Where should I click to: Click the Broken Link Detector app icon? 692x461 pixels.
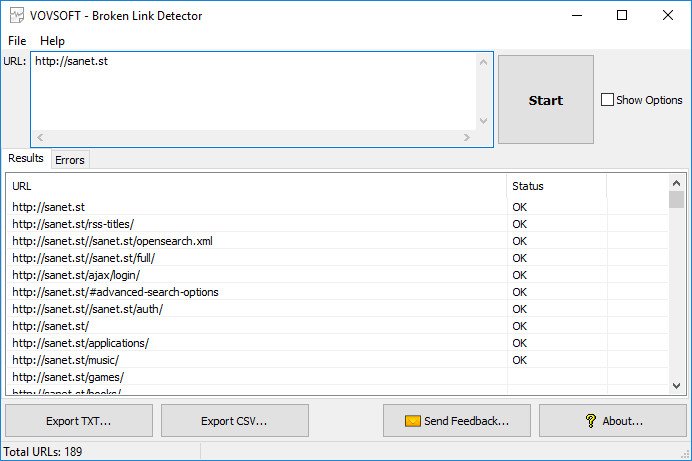coord(17,15)
